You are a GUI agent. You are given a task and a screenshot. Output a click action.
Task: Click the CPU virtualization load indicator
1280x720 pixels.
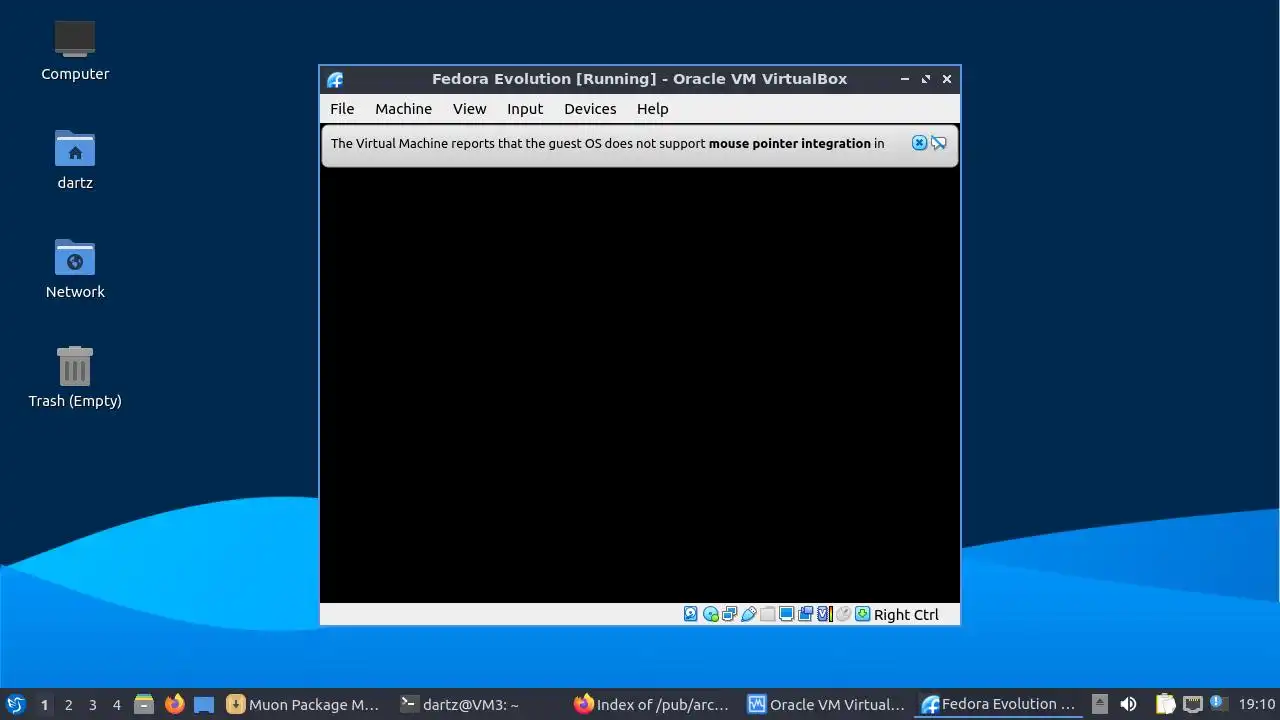click(825, 614)
